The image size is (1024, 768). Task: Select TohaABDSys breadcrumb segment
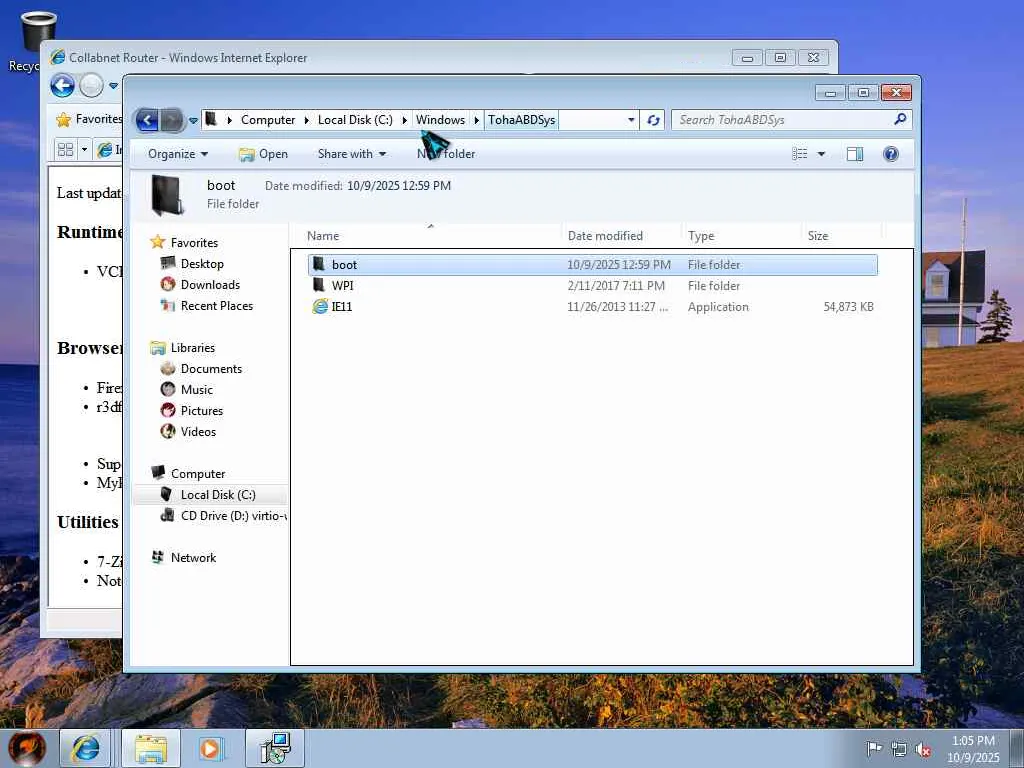tap(521, 120)
